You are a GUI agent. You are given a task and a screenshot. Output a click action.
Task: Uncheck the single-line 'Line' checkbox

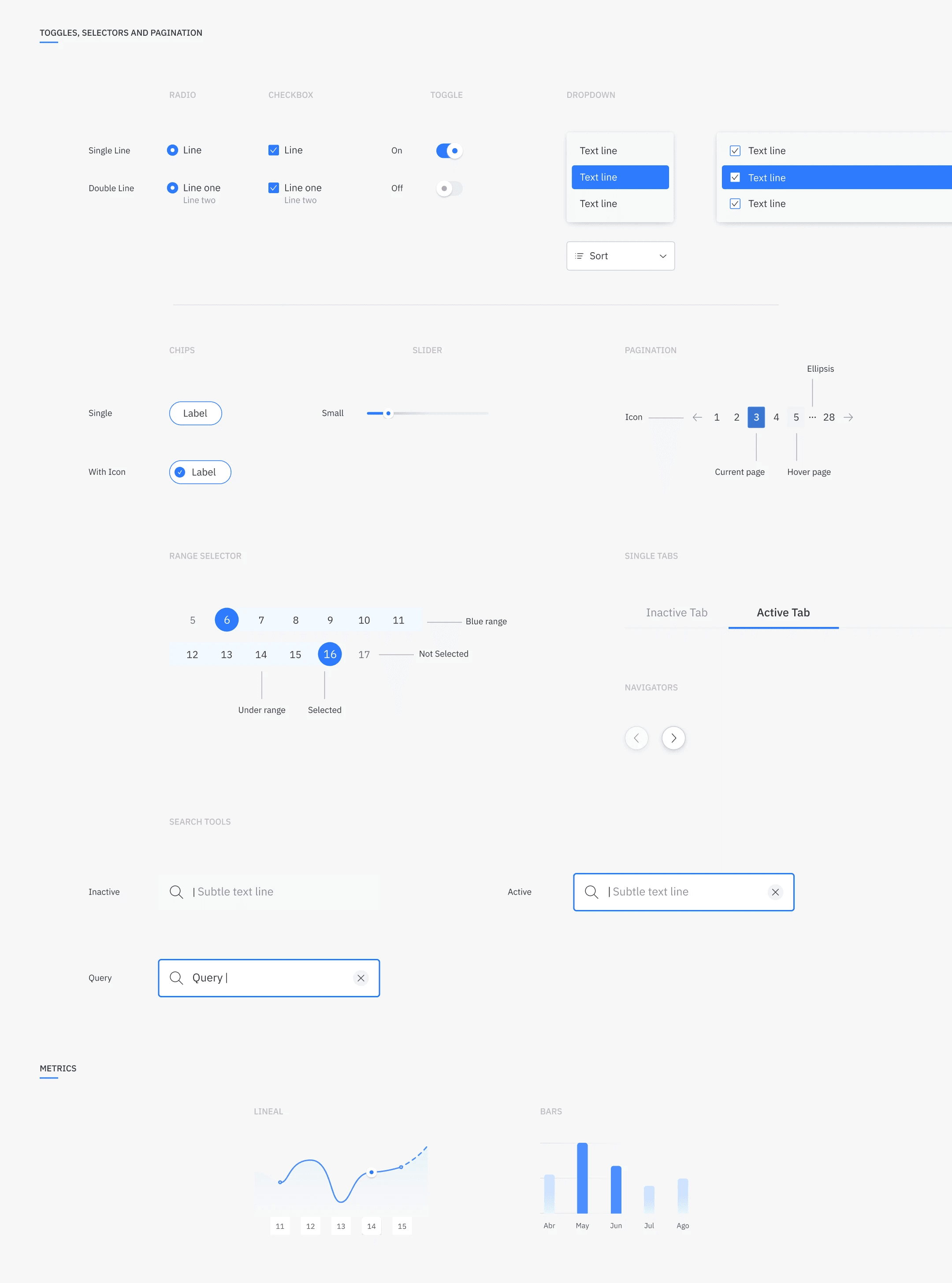coord(274,150)
